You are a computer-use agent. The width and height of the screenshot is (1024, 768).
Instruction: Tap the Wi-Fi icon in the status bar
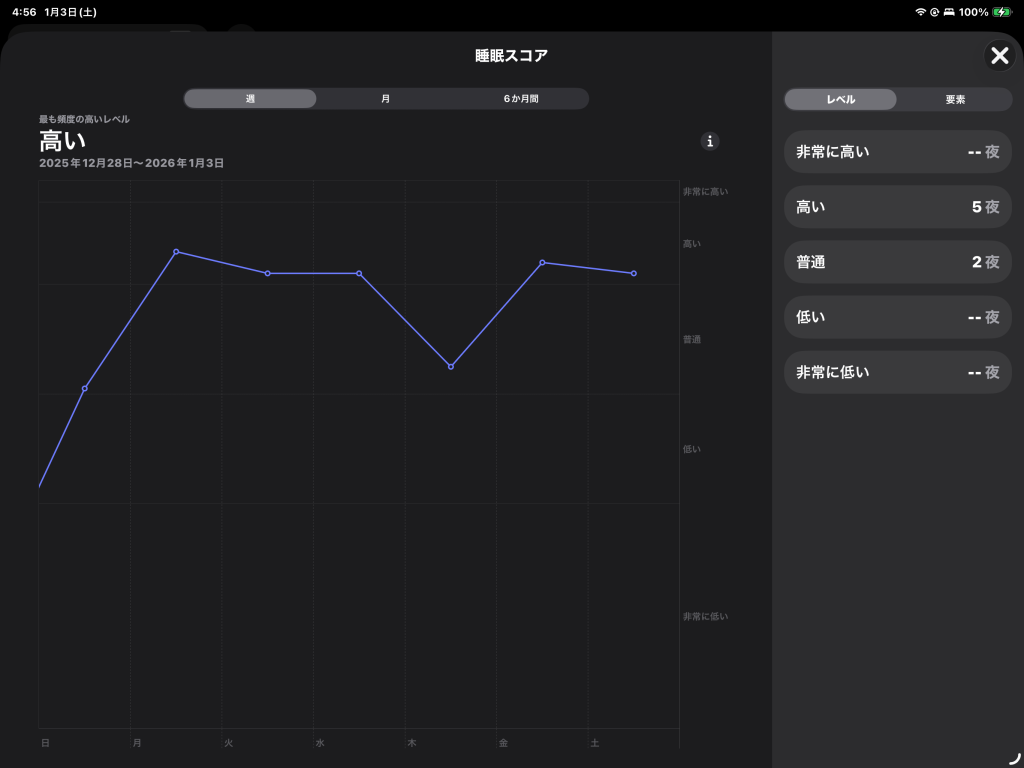[920, 12]
